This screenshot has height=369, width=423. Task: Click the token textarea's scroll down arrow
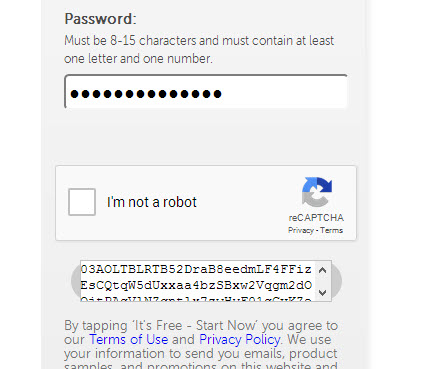coord(322,293)
